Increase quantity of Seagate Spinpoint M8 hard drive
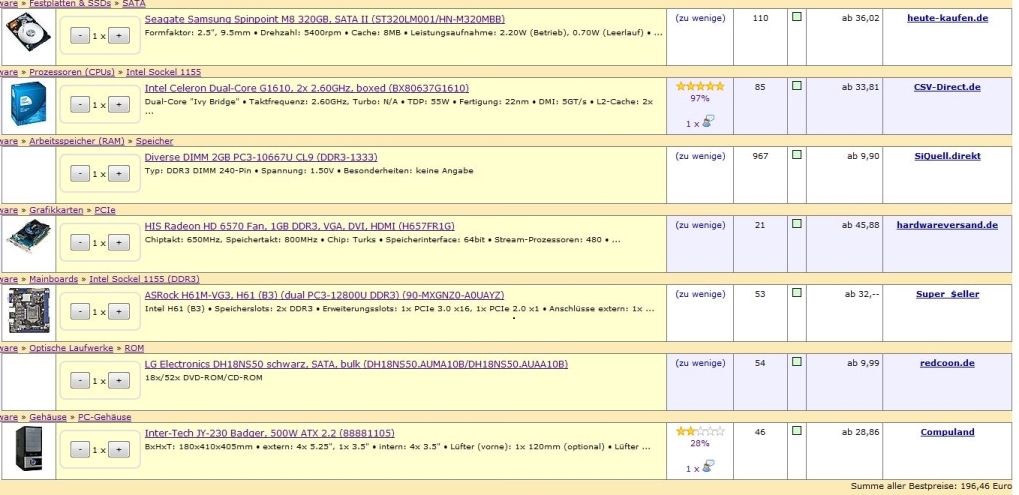Viewport: 1019px width, 495px height. [118, 36]
